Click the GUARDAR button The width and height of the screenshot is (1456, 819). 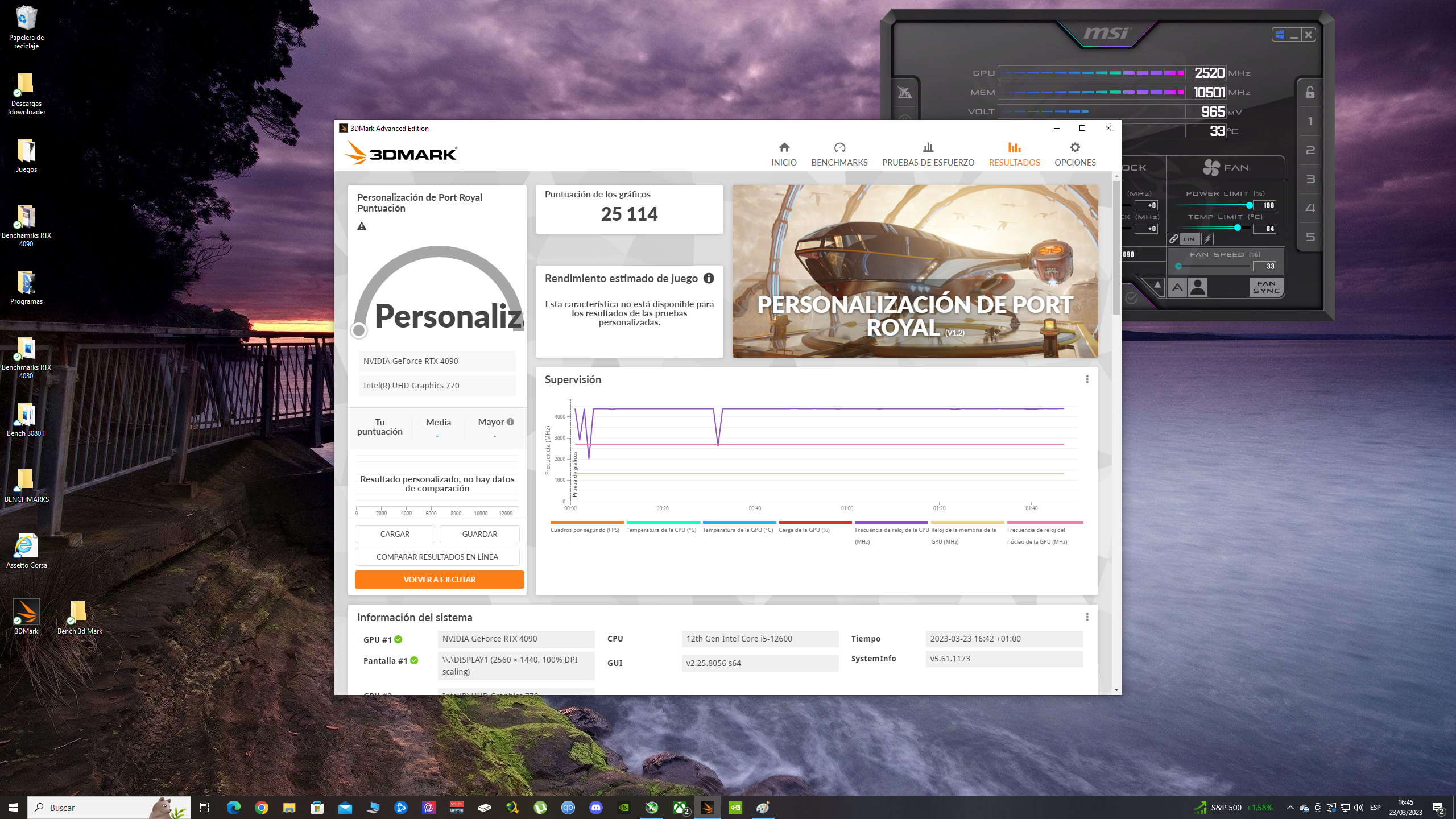pyautogui.click(x=479, y=534)
